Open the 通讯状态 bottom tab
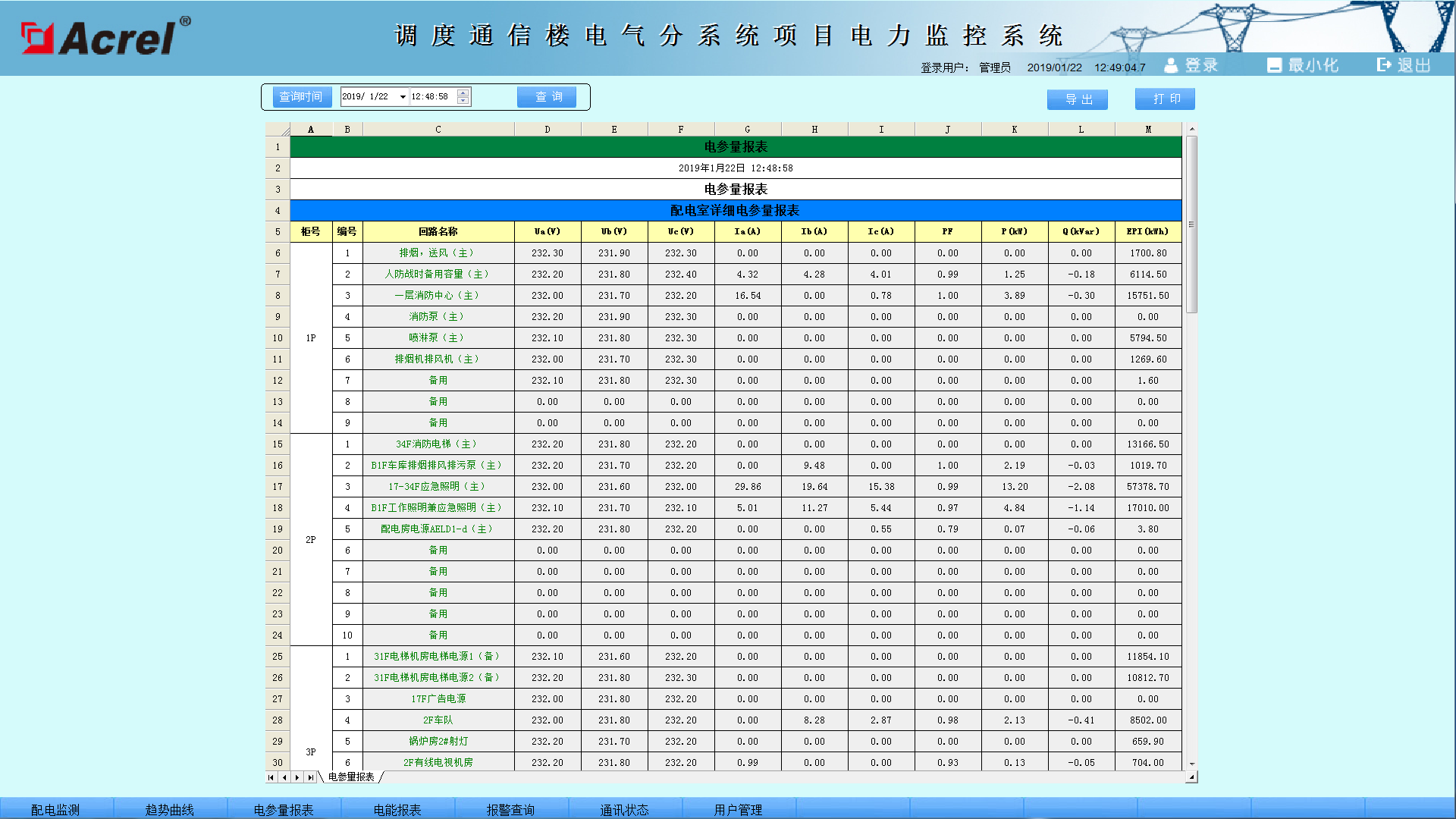Viewport: 1456px width, 819px height. [625, 809]
